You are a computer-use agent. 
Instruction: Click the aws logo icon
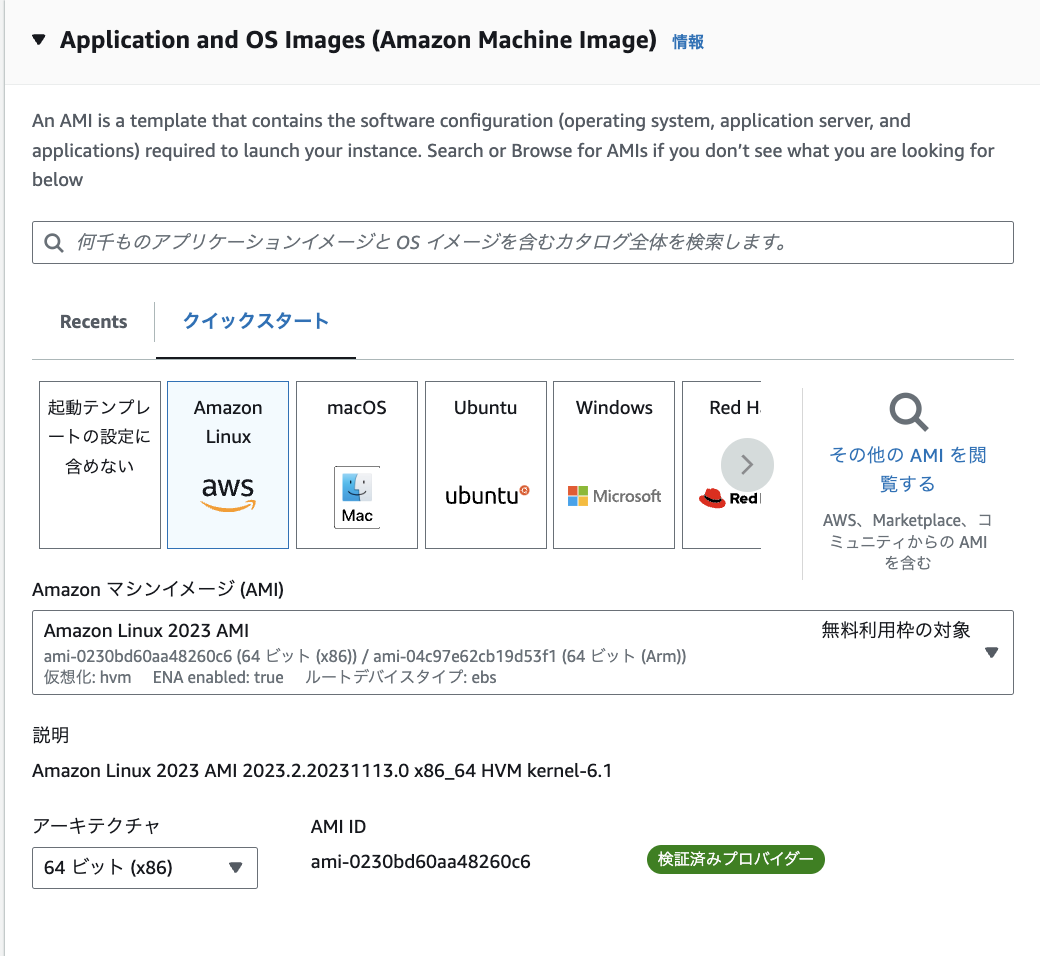(228, 494)
